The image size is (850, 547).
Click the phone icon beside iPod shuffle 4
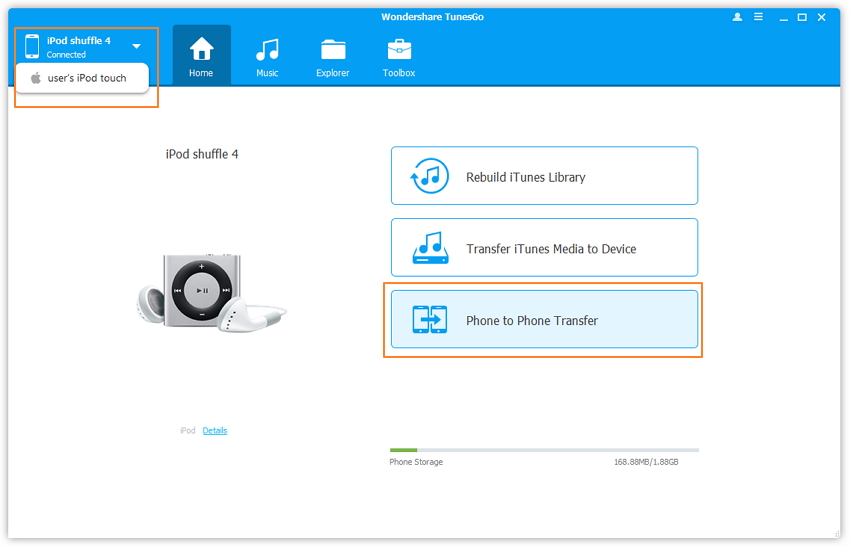click(x=32, y=46)
